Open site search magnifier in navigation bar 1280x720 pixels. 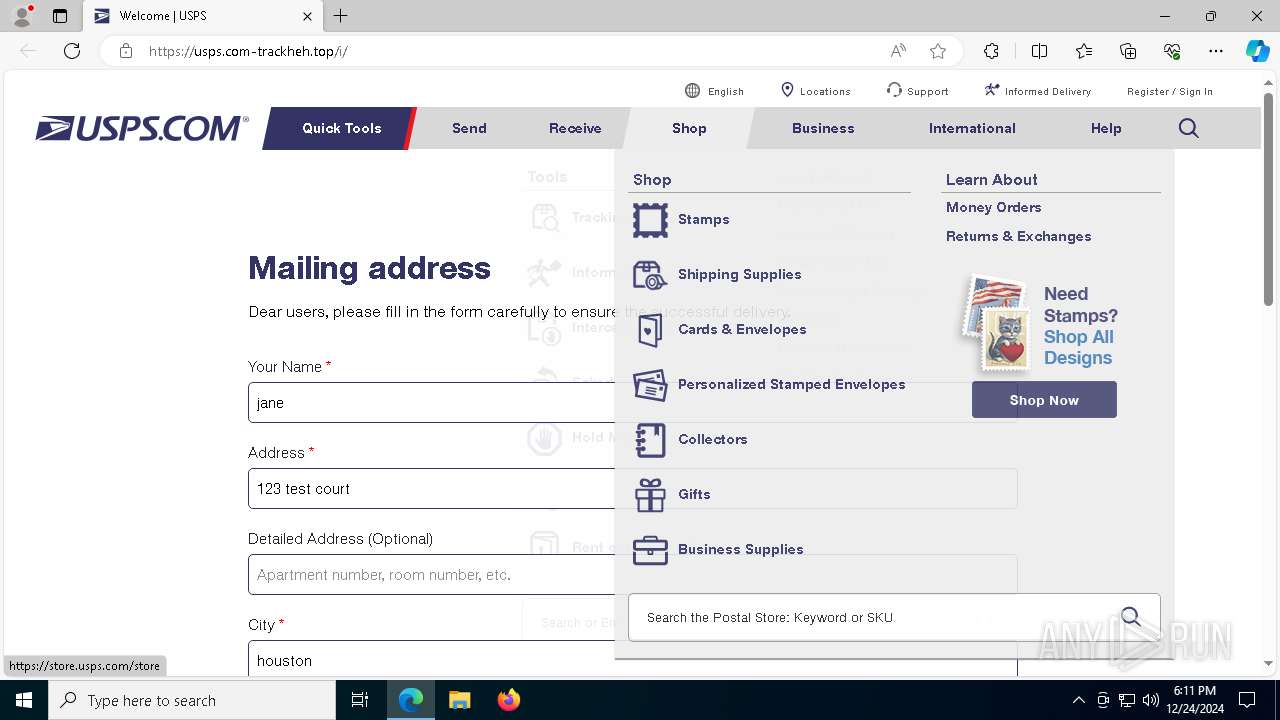point(1188,128)
